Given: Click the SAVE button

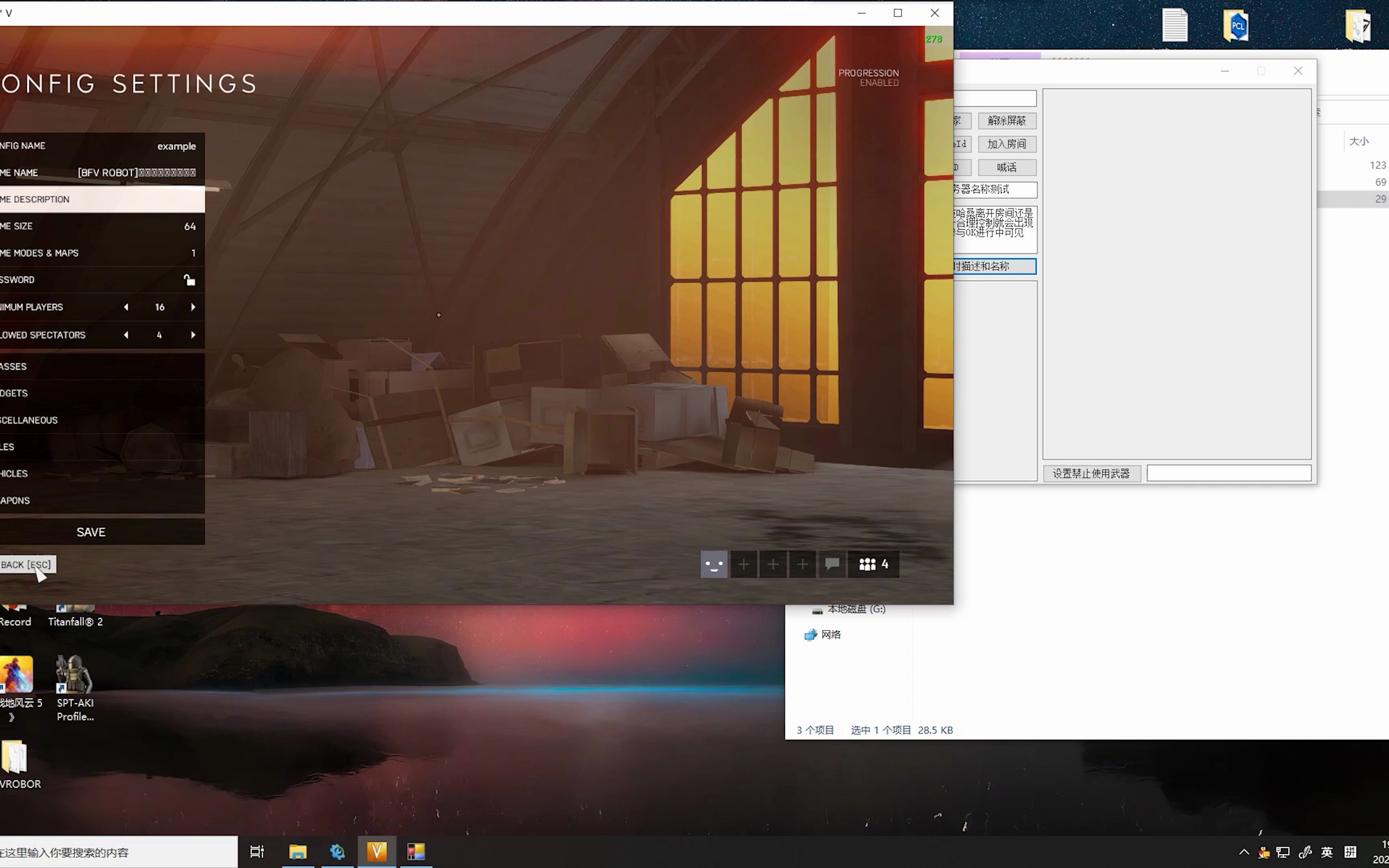Looking at the screenshot, I should 102,532.
